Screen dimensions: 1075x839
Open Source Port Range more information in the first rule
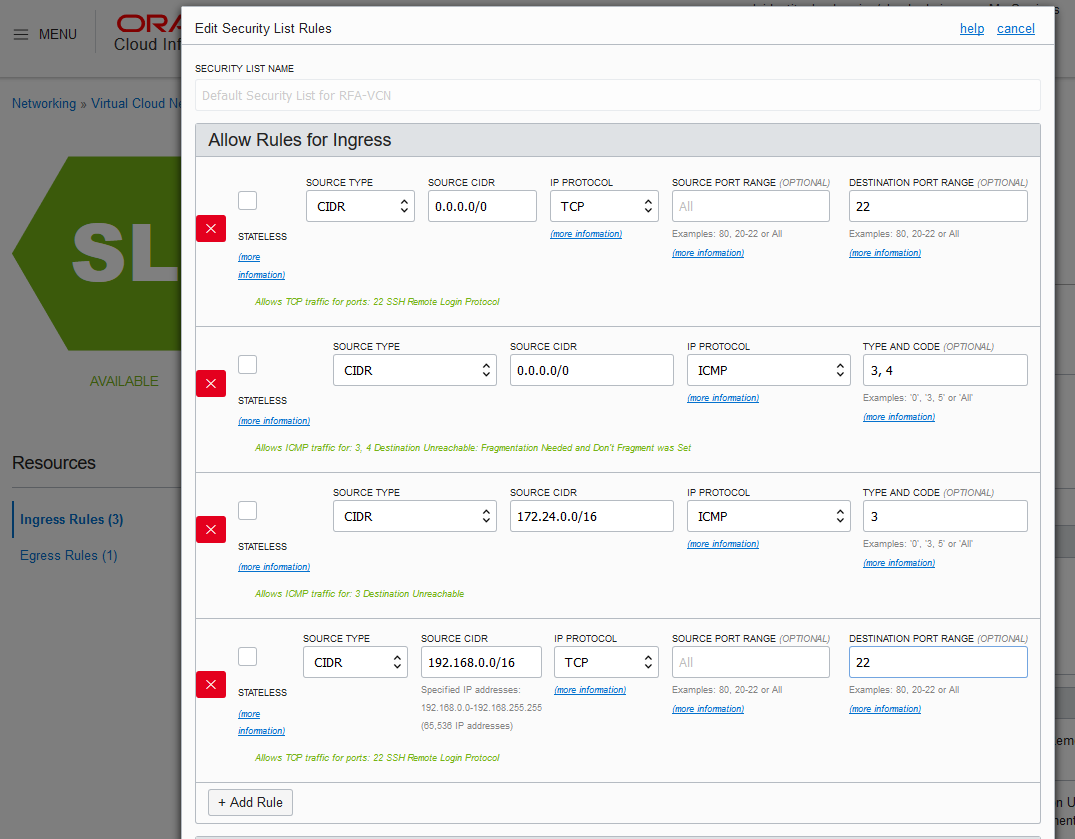pyautogui.click(x=708, y=253)
